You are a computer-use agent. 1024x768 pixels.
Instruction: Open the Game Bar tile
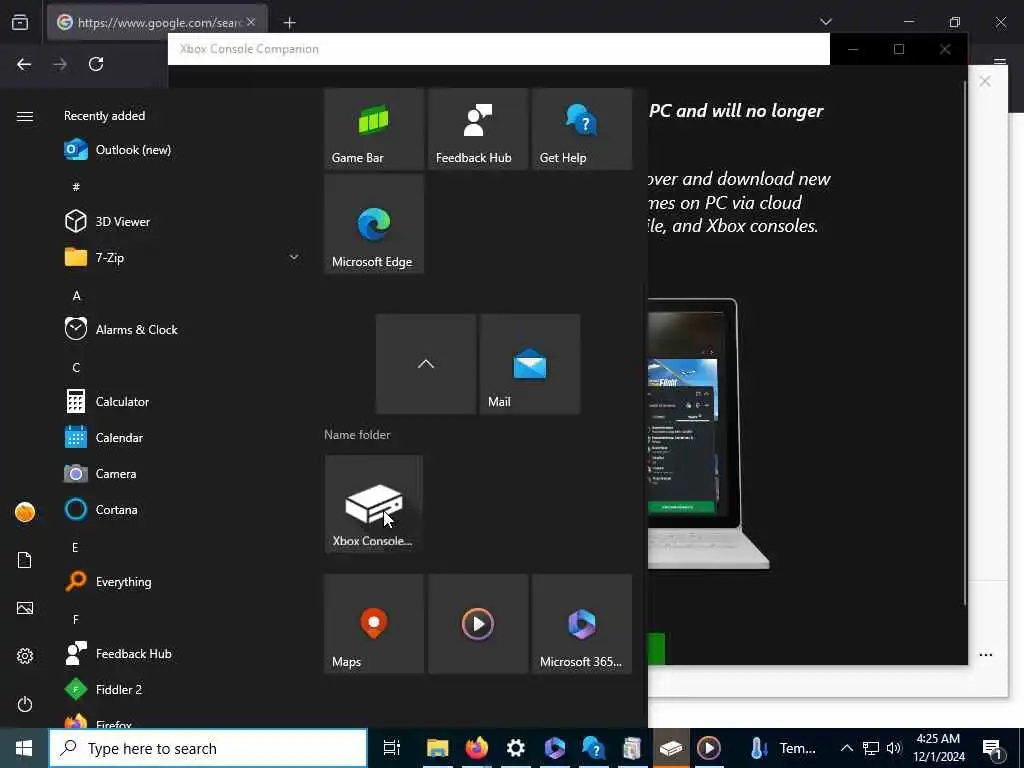coord(374,129)
